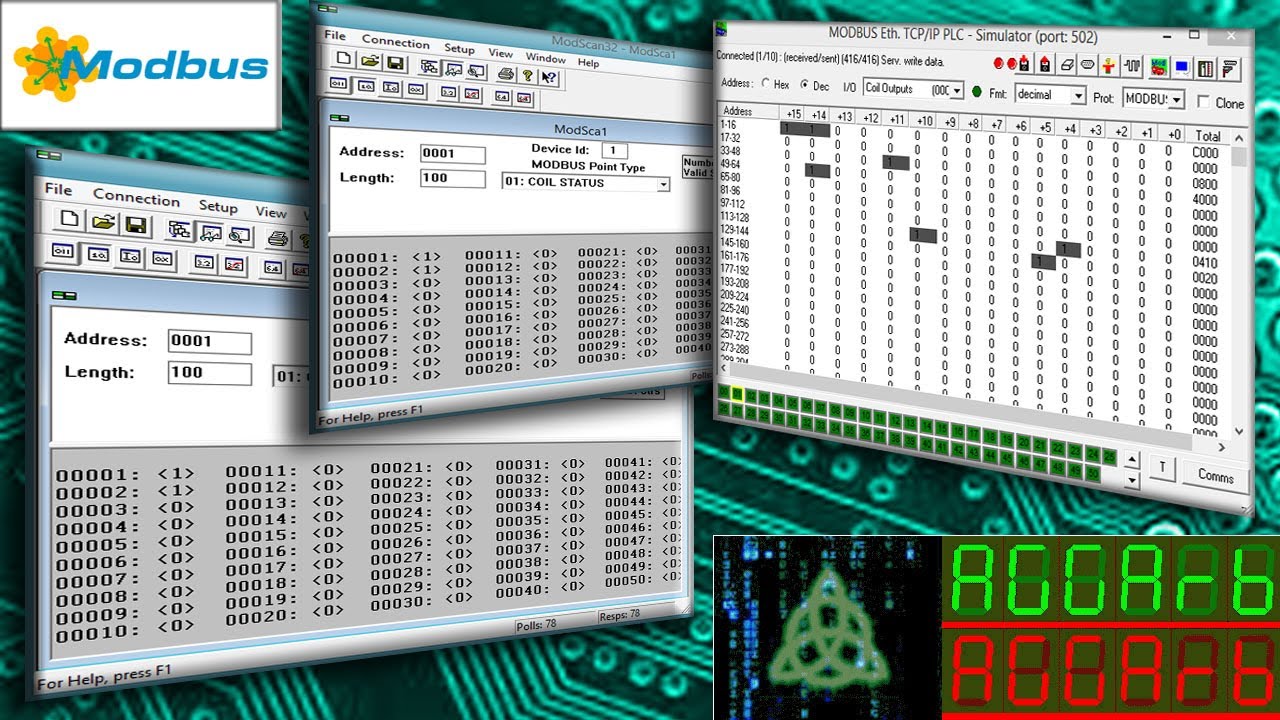Image resolution: width=1280 pixels, height=720 pixels.
Task: Open 01: COIL STATUS point type dropdown
Action: click(663, 184)
